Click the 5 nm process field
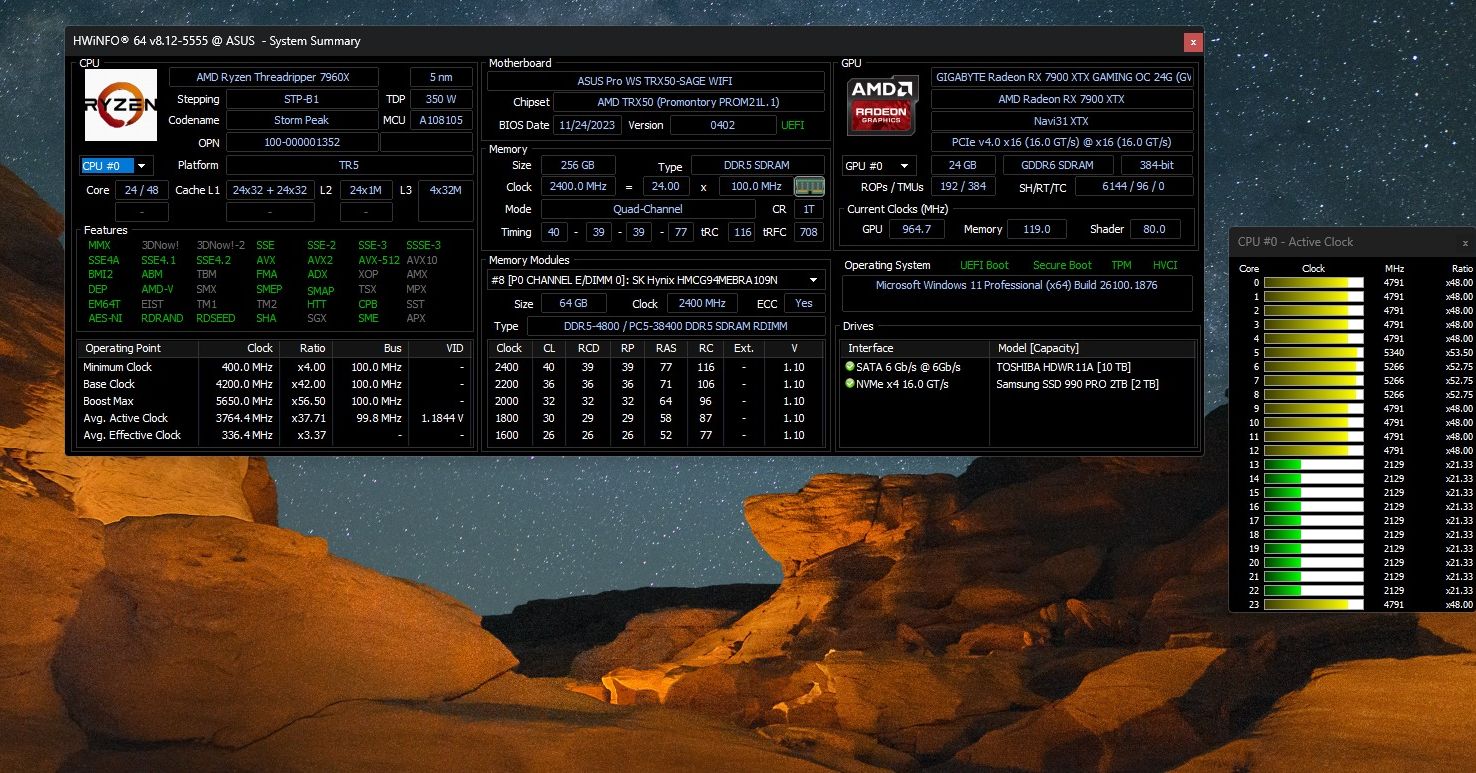 [x=441, y=78]
